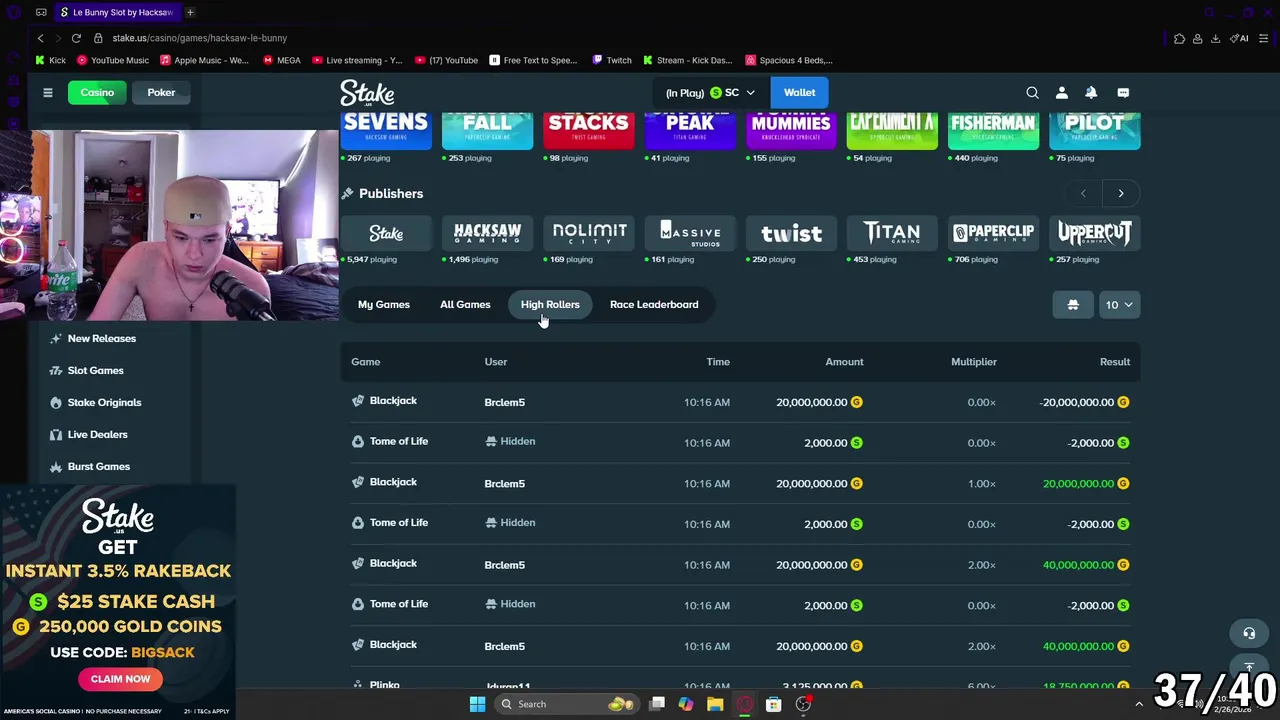The height and width of the screenshot is (720, 1280).
Task: Open the user profile icon
Action: pyautogui.click(x=1062, y=92)
